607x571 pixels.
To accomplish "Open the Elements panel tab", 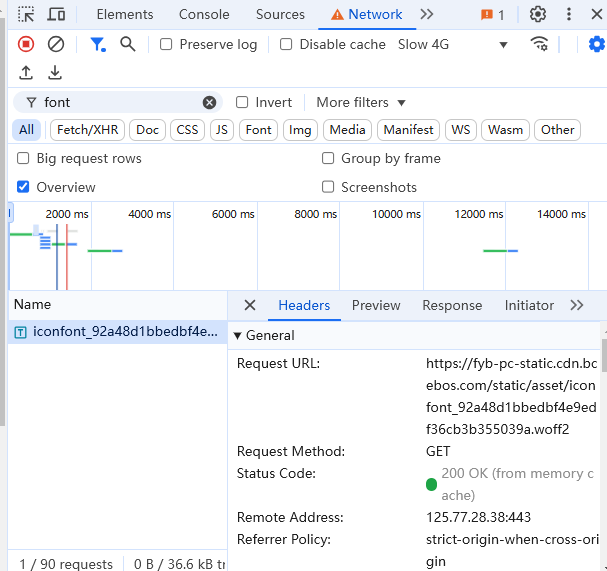I will (125, 14).
